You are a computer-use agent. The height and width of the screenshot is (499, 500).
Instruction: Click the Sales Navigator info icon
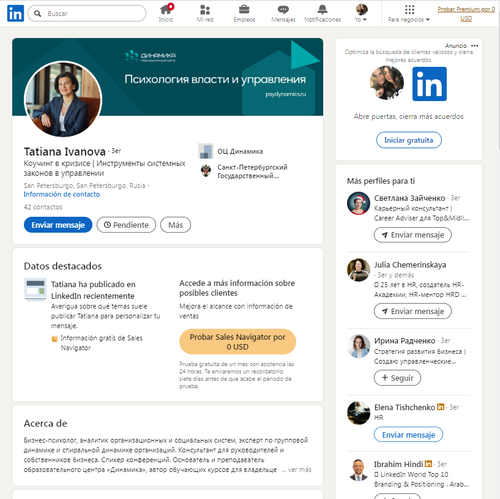point(55,339)
